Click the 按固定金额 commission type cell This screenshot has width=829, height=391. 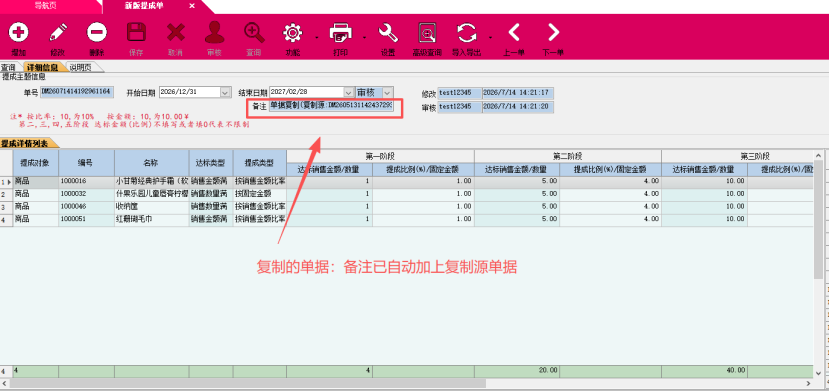pyautogui.click(x=260, y=194)
